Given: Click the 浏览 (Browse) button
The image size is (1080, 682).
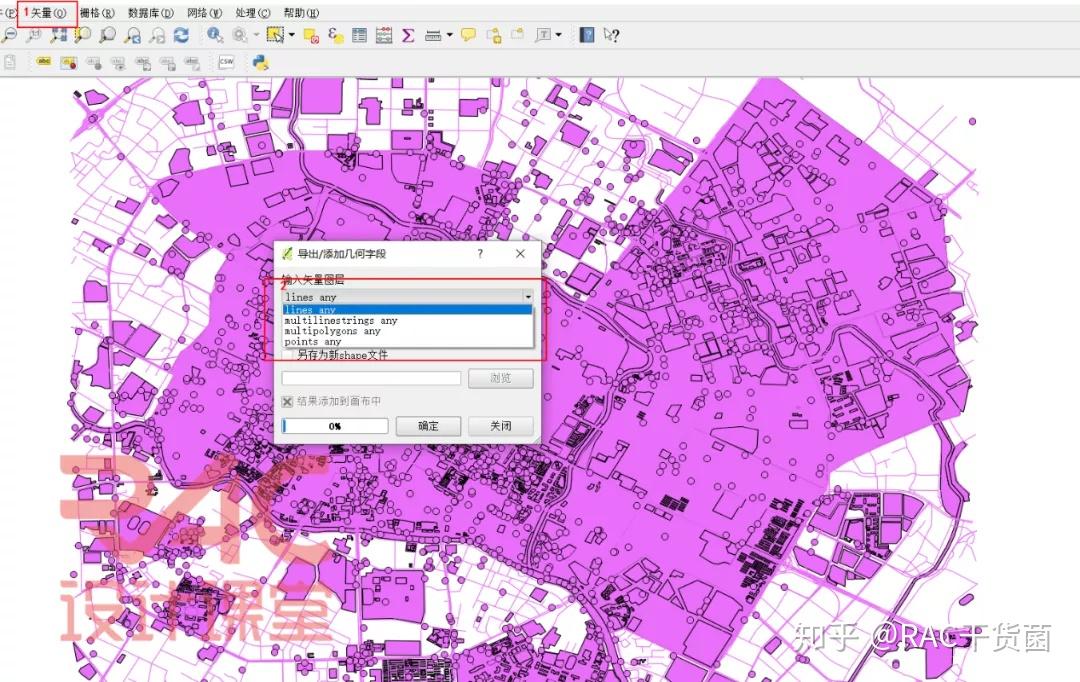Looking at the screenshot, I should 501,378.
